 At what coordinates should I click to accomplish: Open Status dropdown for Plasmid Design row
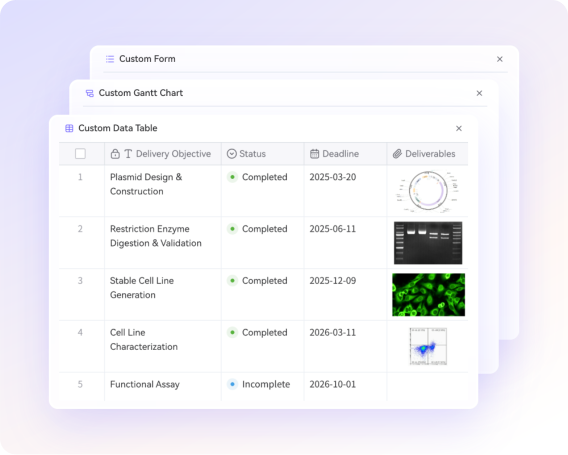[x=258, y=177]
